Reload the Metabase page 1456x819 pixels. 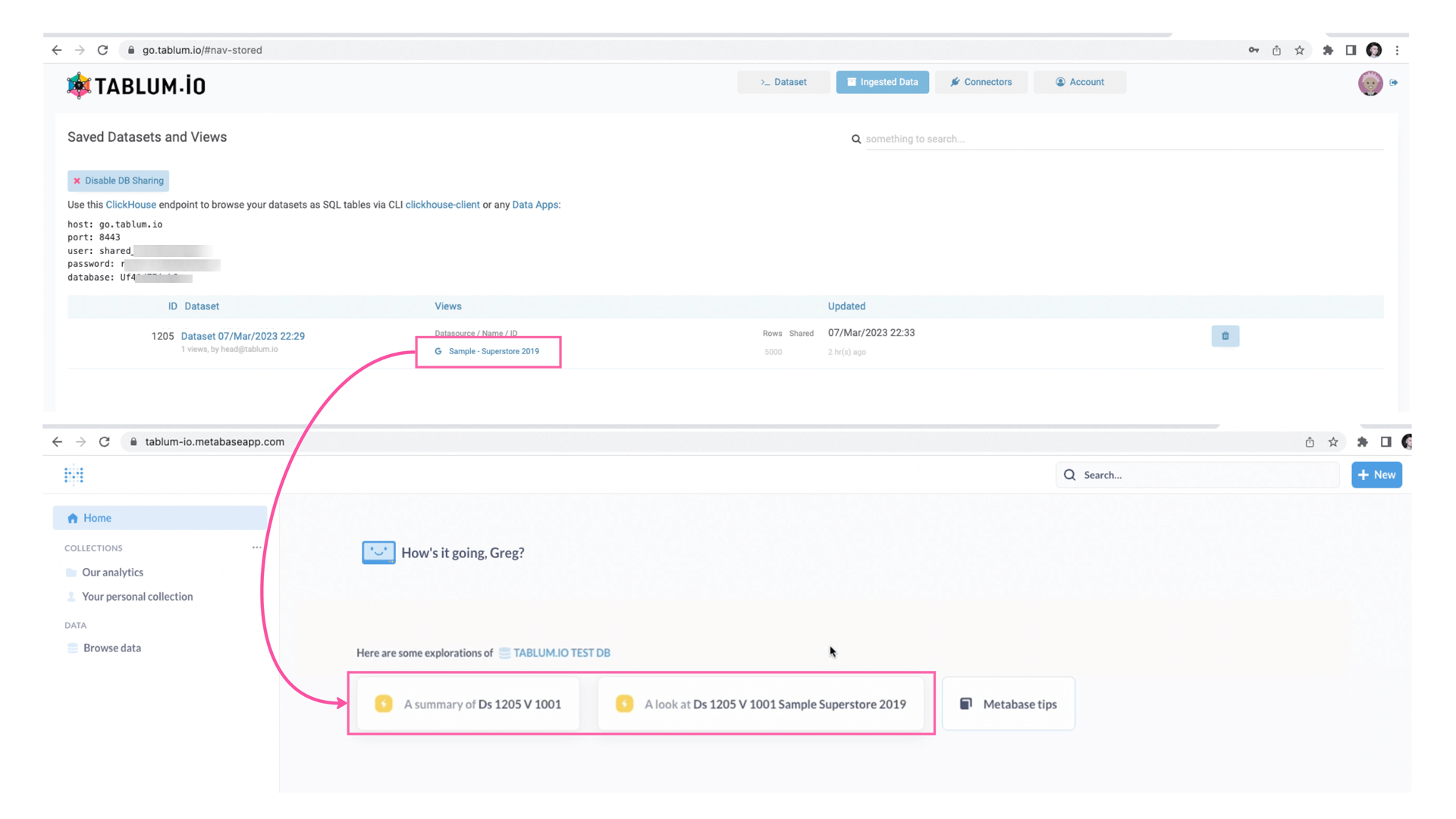point(105,442)
